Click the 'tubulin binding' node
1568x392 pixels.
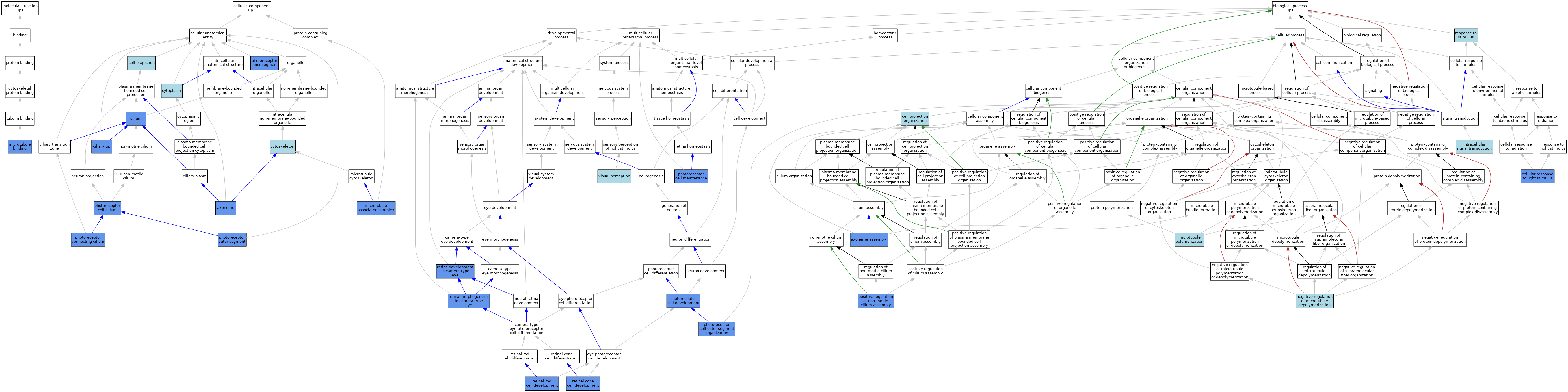pyautogui.click(x=20, y=118)
